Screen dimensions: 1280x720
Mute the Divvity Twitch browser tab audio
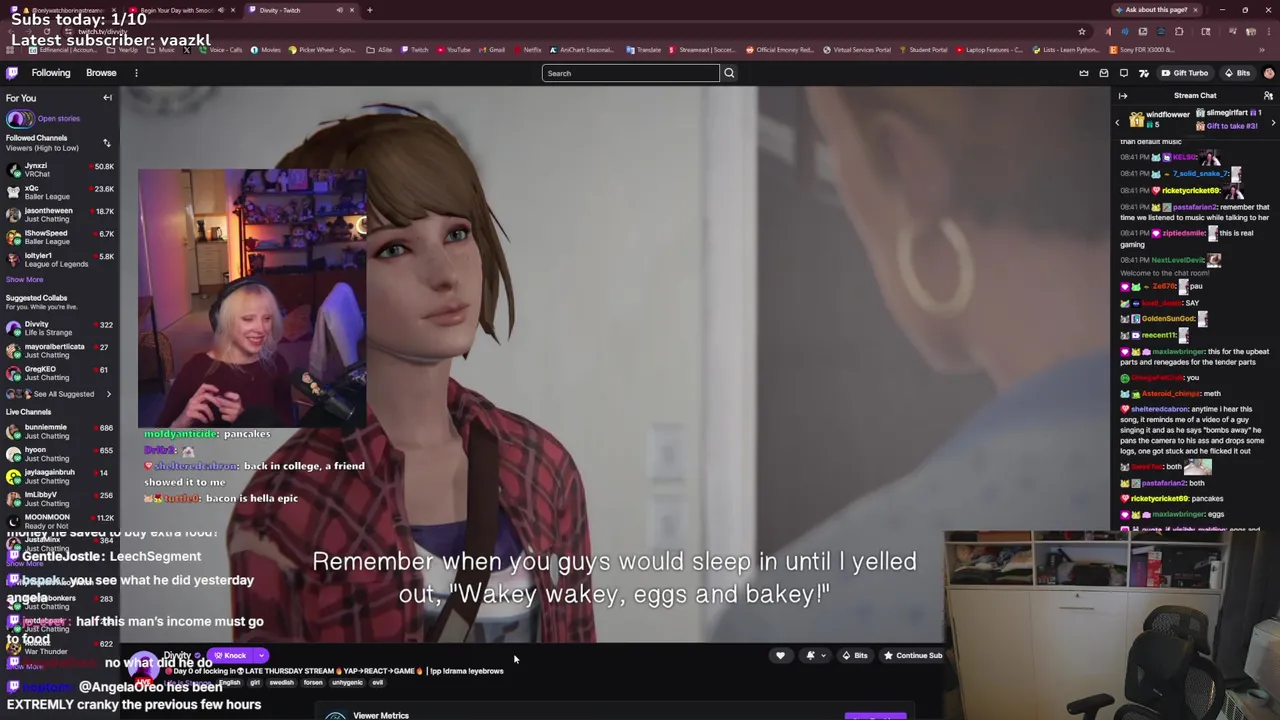point(340,10)
